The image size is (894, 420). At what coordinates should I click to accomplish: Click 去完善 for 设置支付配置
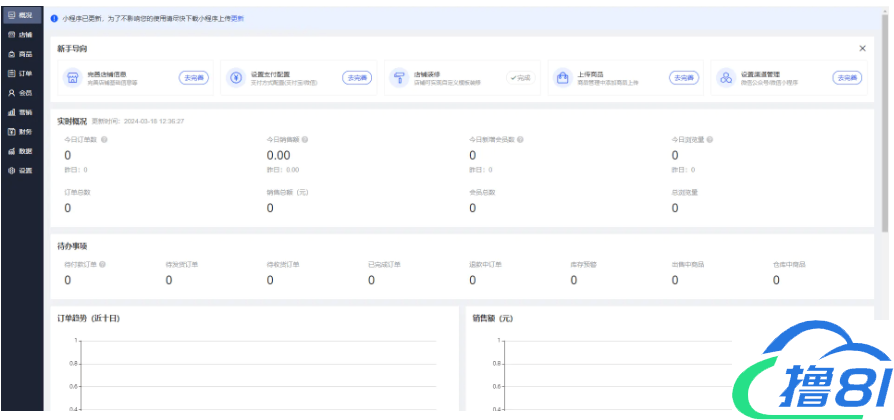coord(357,77)
